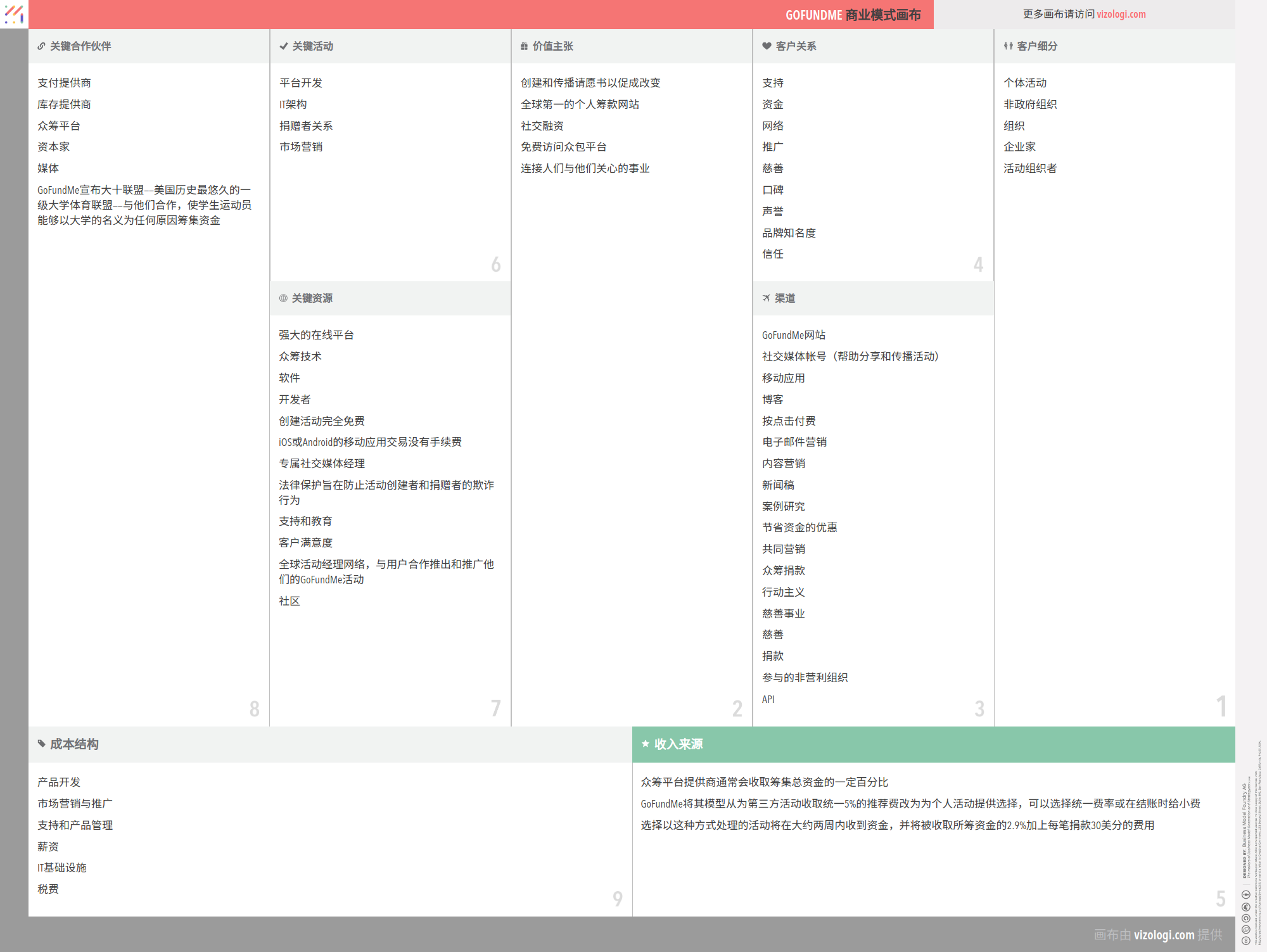Click the Vizologi logo icon
Viewport: 1267px width, 952px height.
(14, 14)
